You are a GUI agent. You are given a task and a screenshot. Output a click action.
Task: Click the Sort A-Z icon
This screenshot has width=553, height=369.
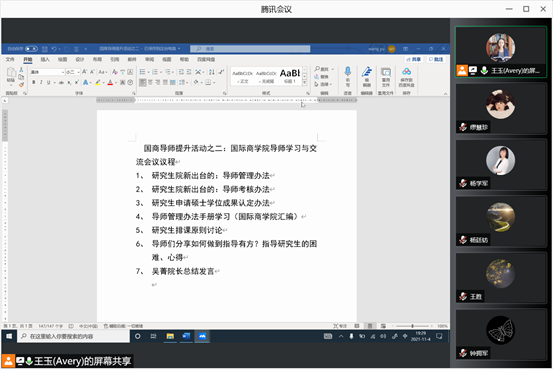[212, 72]
